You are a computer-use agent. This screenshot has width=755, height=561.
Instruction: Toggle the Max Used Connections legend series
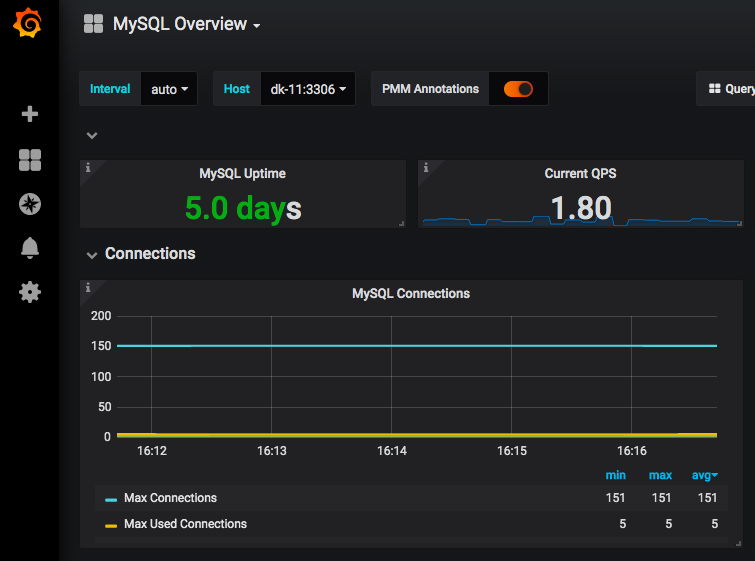(185, 524)
